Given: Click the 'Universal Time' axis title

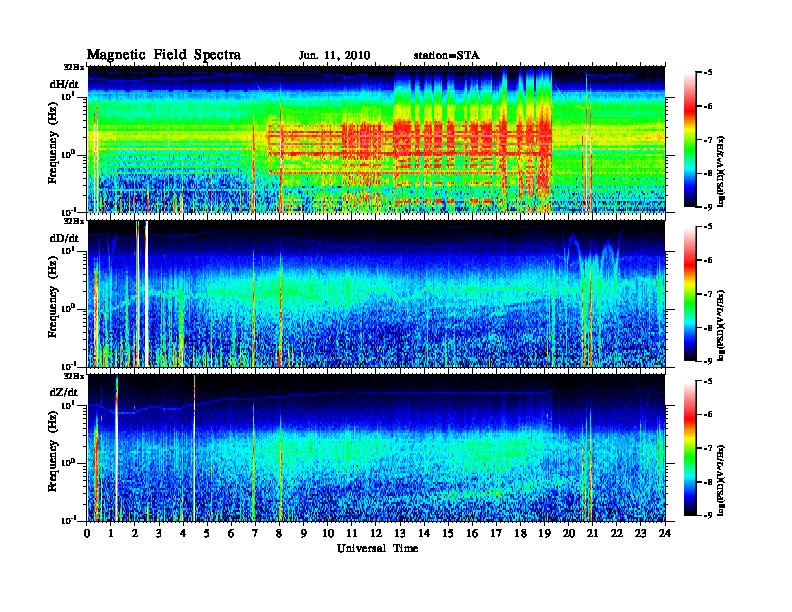Looking at the screenshot, I should (x=377, y=548).
